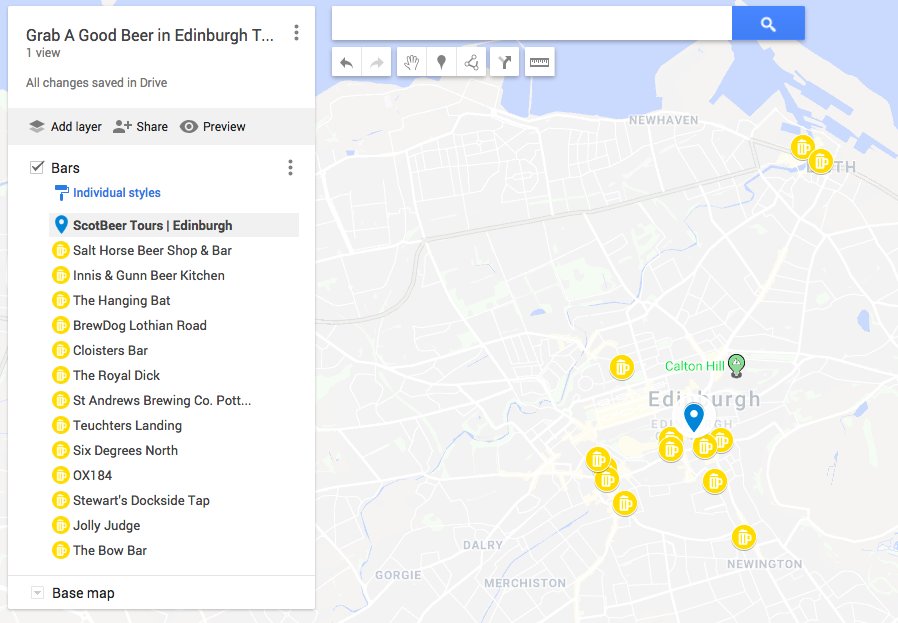898x623 pixels.
Task: Click the Preview button
Action: [212, 127]
